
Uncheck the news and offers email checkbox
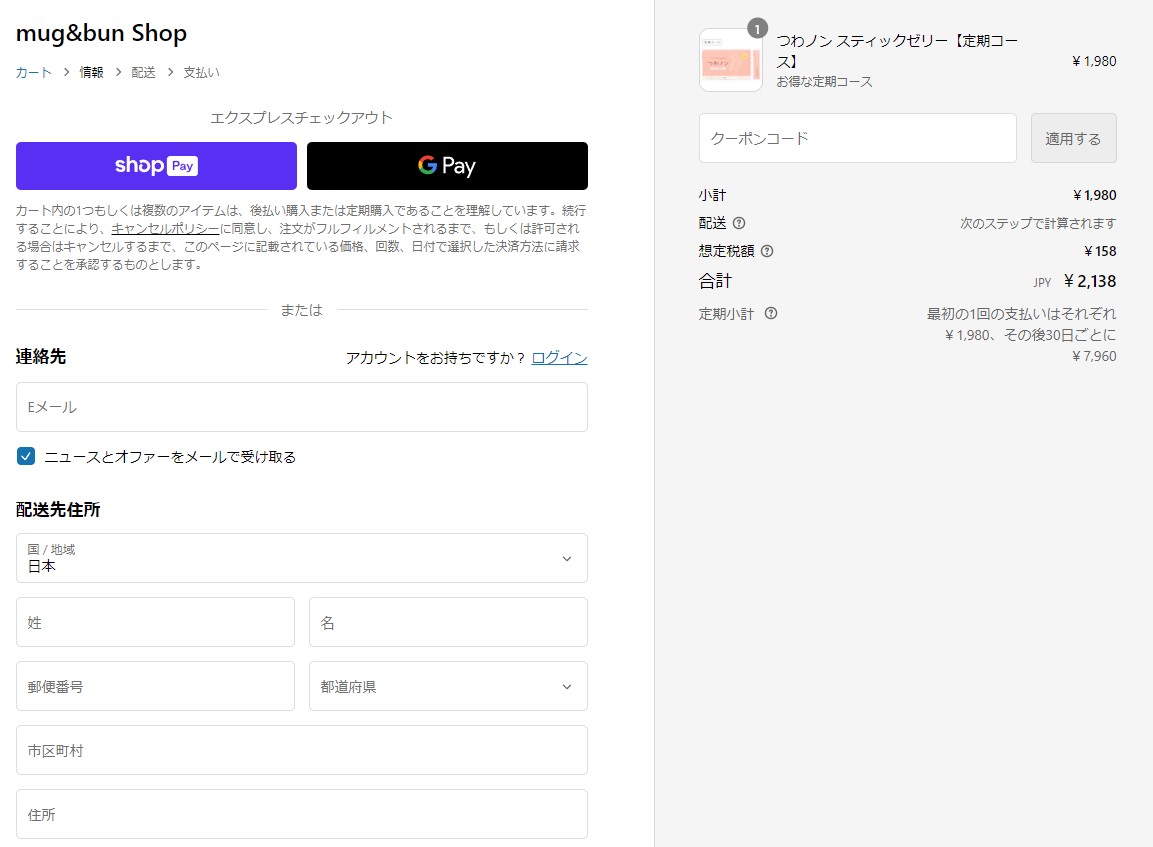(x=26, y=456)
